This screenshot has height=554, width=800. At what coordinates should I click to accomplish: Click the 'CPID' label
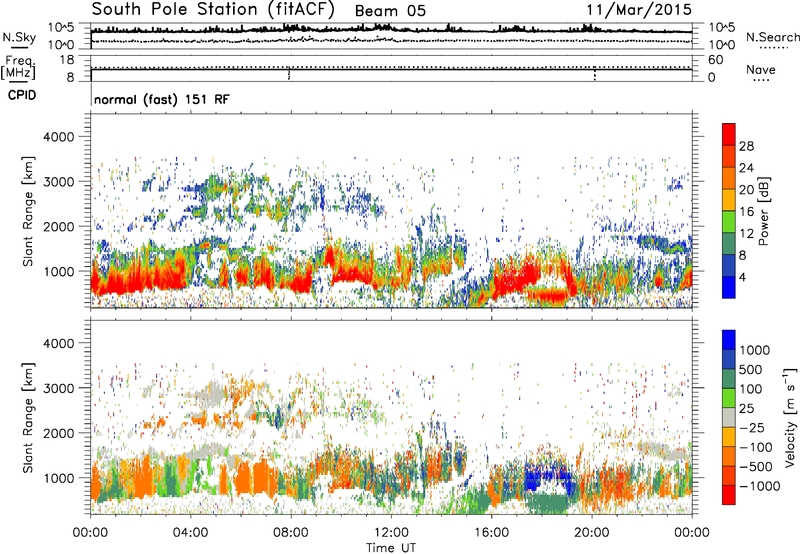tap(22, 95)
